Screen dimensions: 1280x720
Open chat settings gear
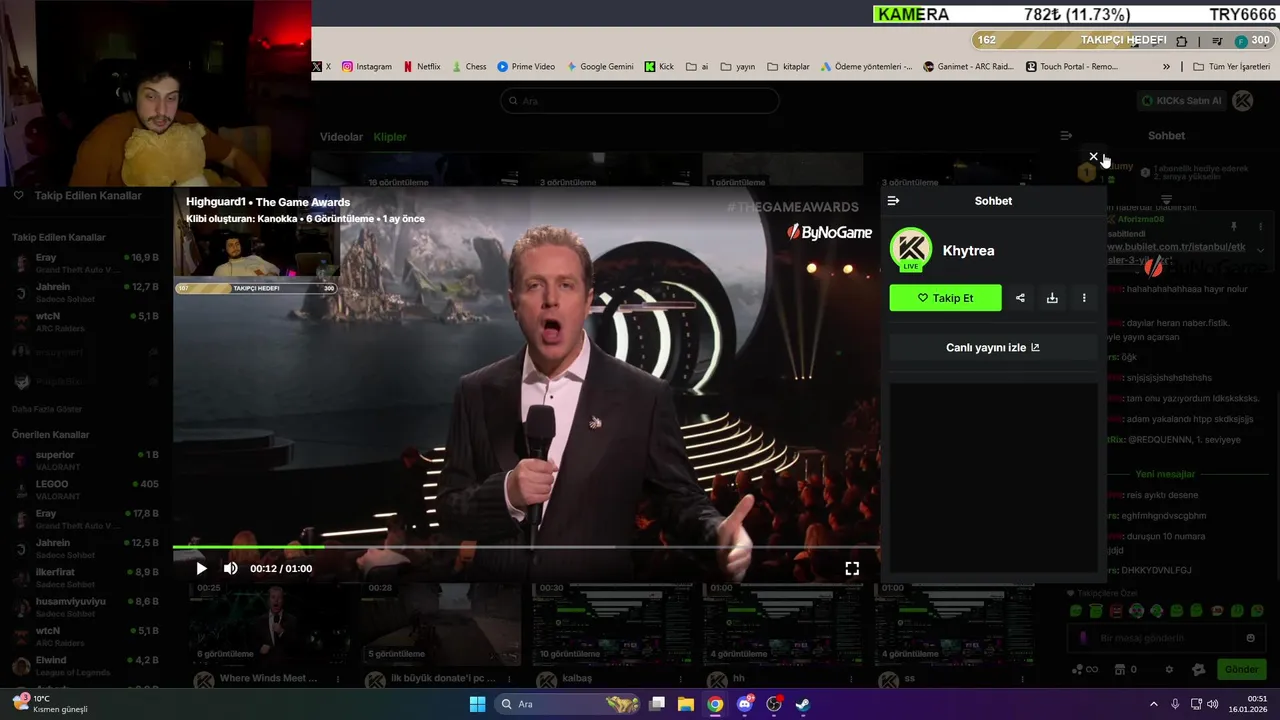point(1169,670)
